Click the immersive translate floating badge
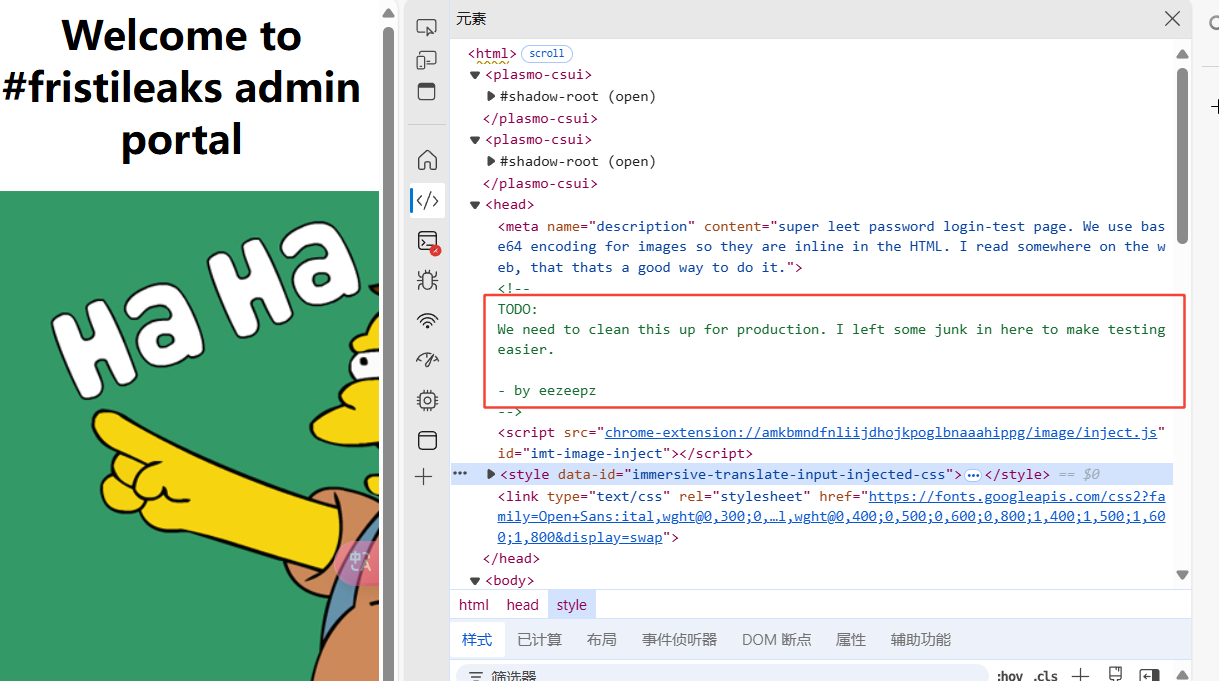Image resolution: width=1219 pixels, height=681 pixels. click(x=359, y=564)
